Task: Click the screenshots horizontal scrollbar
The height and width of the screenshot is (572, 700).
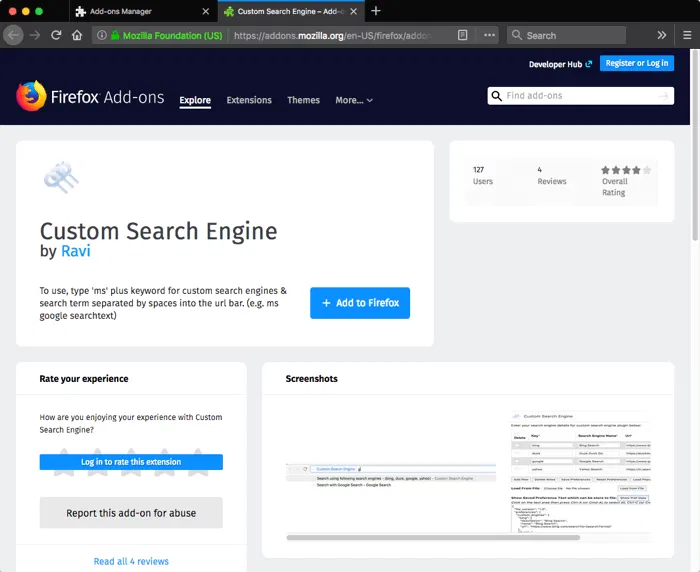Action: coord(433,537)
